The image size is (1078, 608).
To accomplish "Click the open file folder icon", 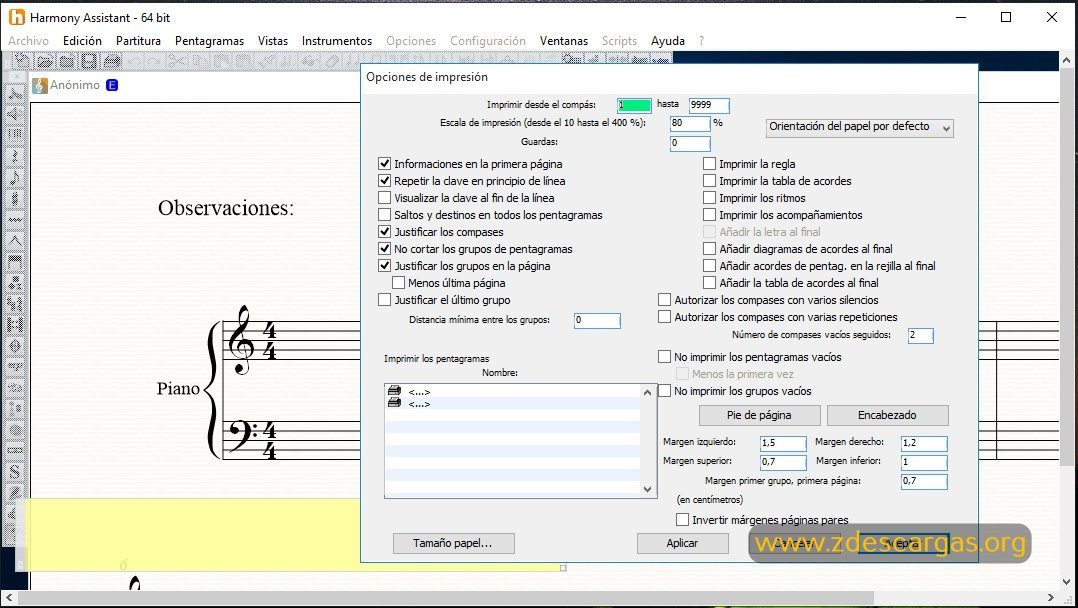I will click(45, 61).
